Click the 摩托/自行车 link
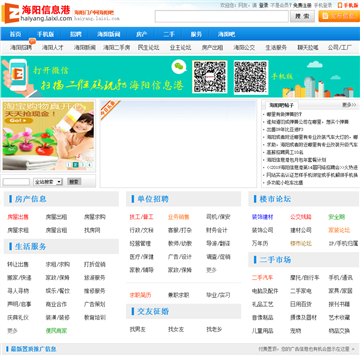 coord(305,278)
